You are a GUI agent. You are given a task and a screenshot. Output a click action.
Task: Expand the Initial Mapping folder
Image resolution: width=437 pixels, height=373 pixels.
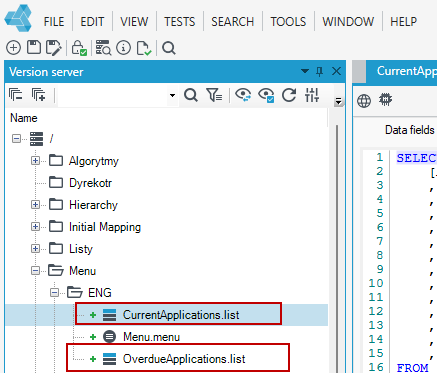tap(35, 227)
